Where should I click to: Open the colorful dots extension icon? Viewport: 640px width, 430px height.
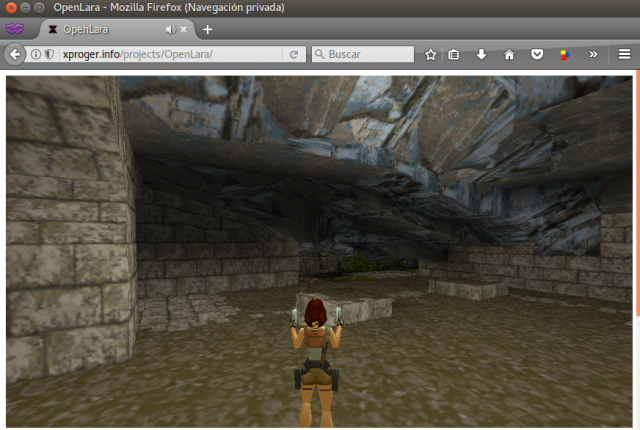565,54
